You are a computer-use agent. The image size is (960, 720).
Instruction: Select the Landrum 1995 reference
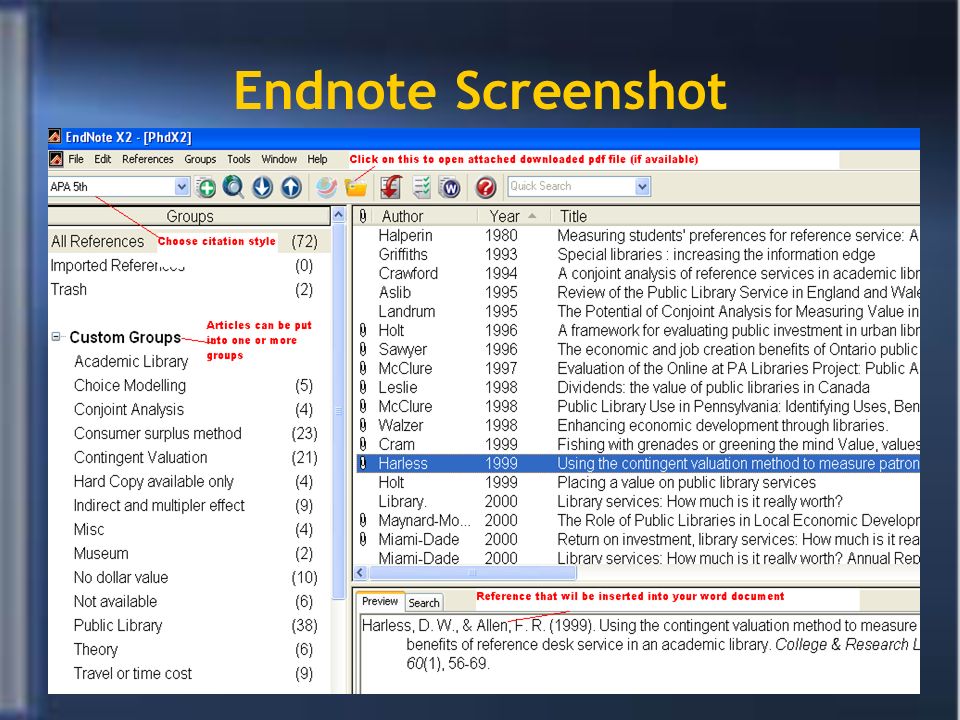point(637,312)
